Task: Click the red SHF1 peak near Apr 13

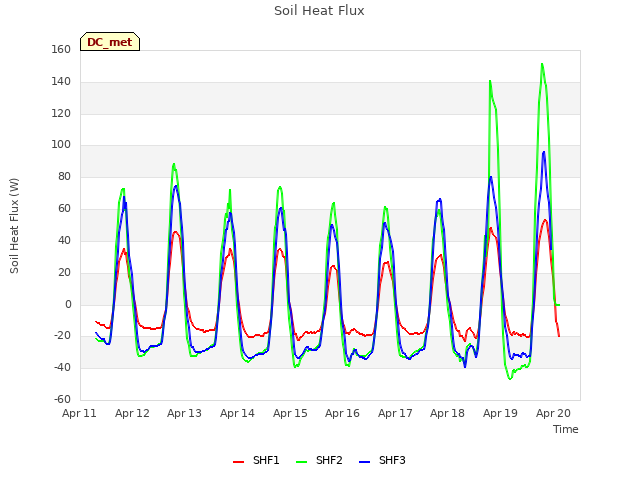Action: [x=176, y=232]
